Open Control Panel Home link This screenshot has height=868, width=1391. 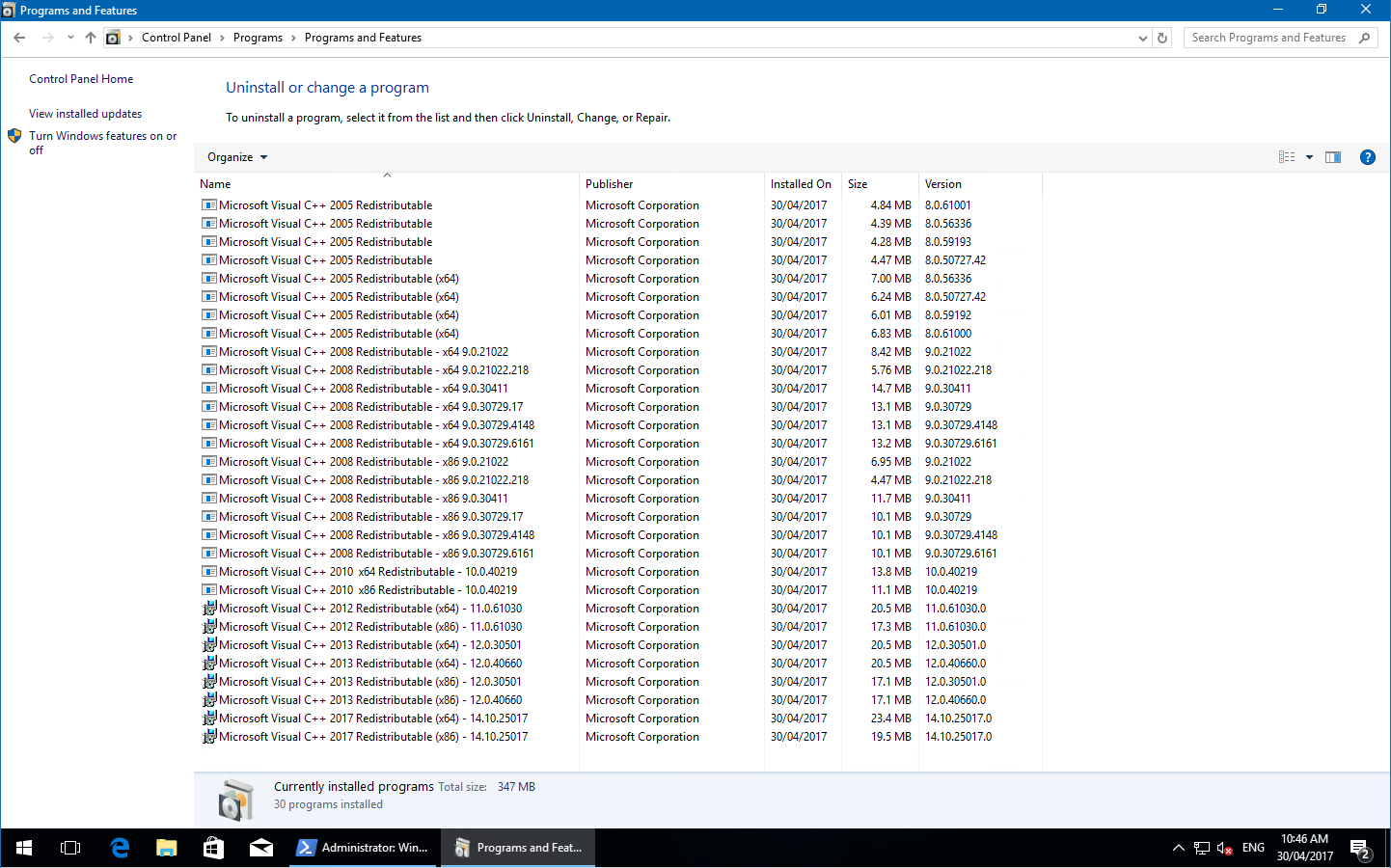[81, 79]
